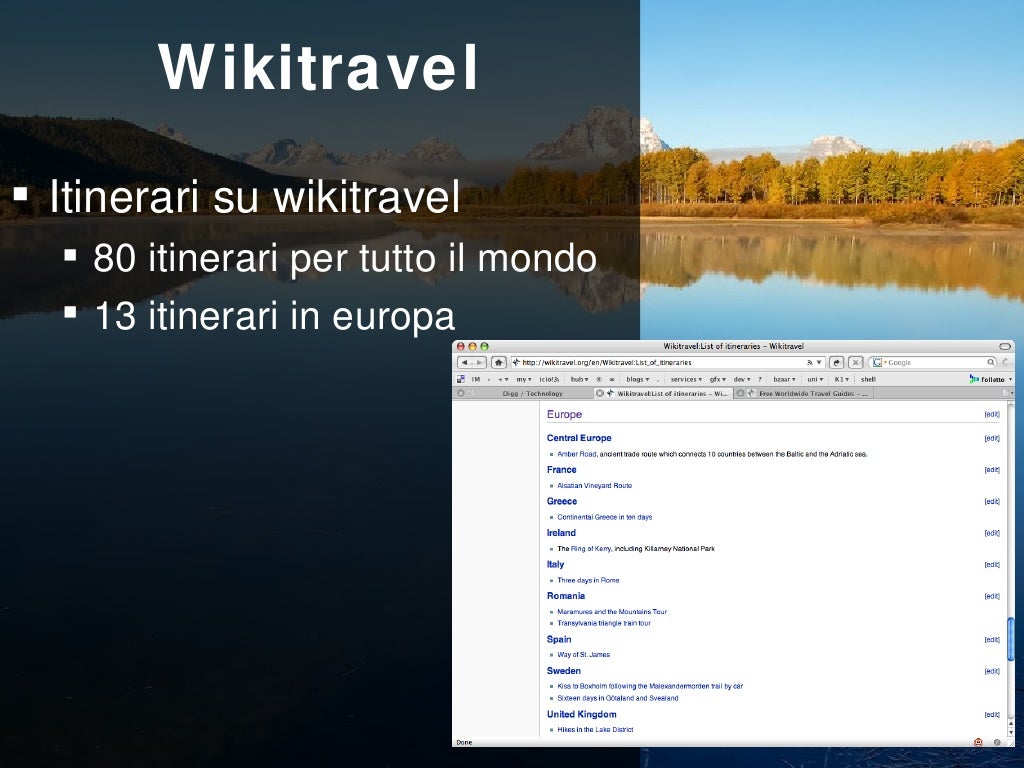1024x768 pixels.
Task: Open the 'icio!' bookmark
Action: pos(549,379)
